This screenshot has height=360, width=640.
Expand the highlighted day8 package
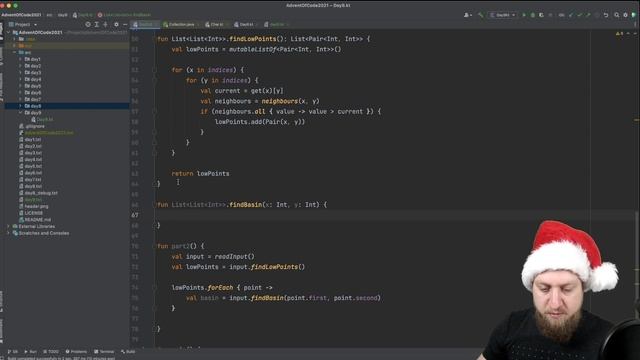pyautogui.click(x=20, y=106)
